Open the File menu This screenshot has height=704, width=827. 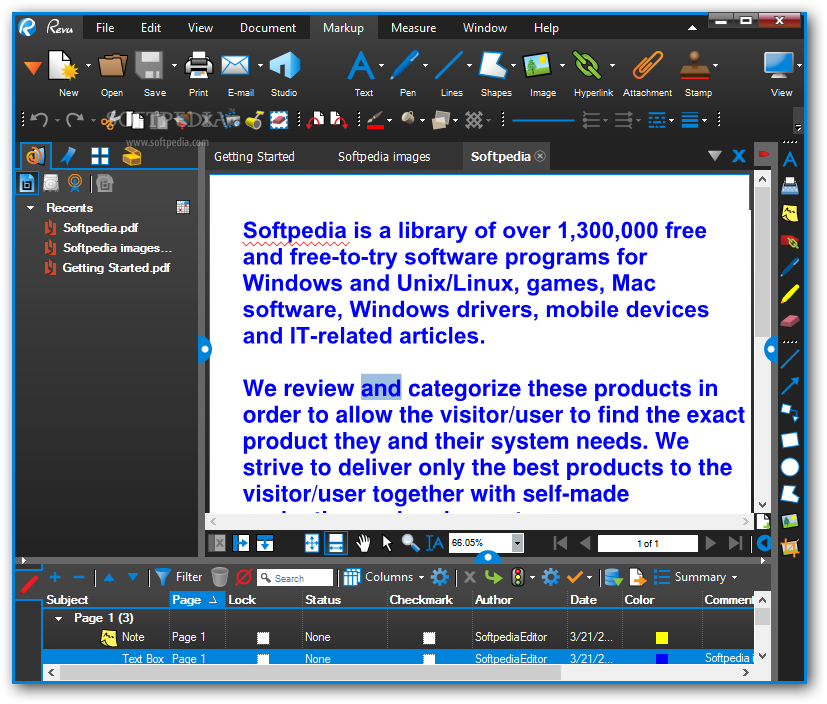105,27
